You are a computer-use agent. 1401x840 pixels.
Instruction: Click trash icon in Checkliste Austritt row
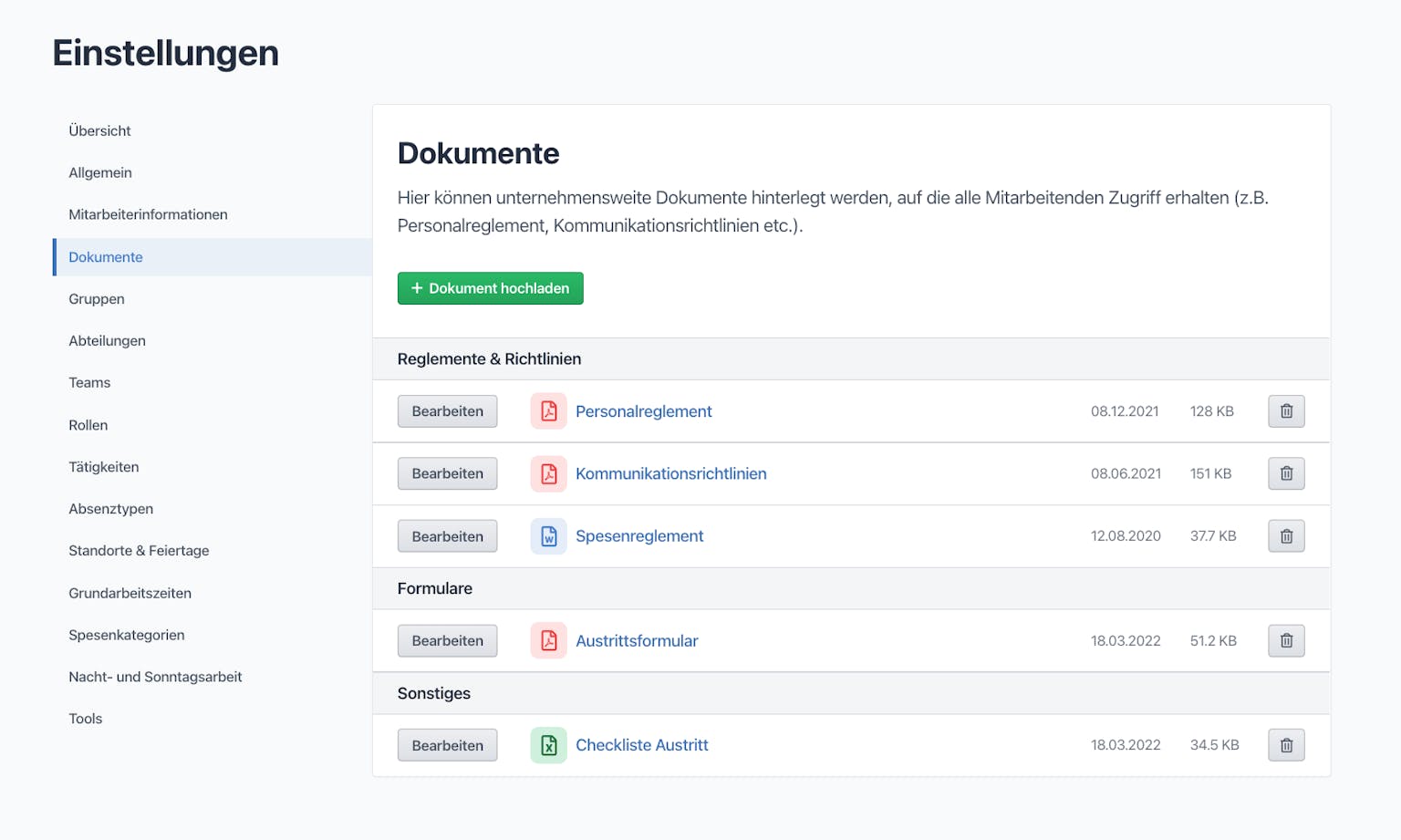click(x=1286, y=745)
